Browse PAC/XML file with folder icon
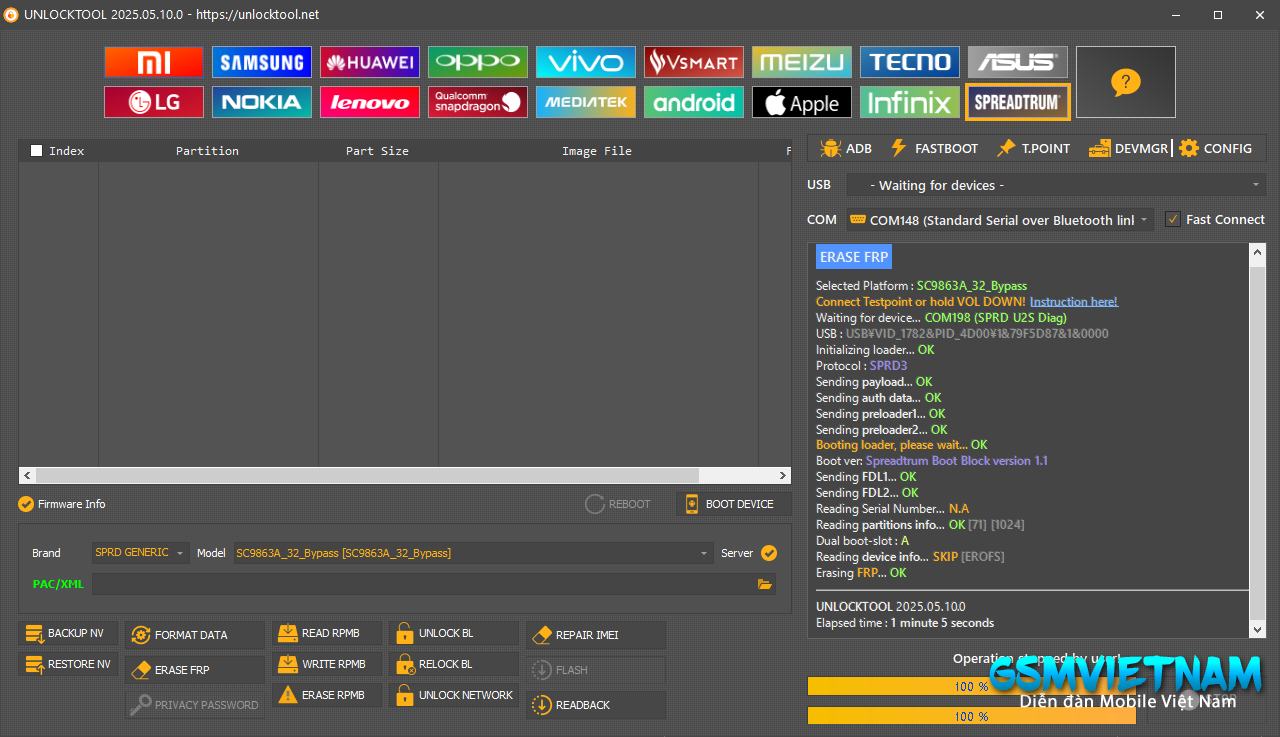 (765, 584)
